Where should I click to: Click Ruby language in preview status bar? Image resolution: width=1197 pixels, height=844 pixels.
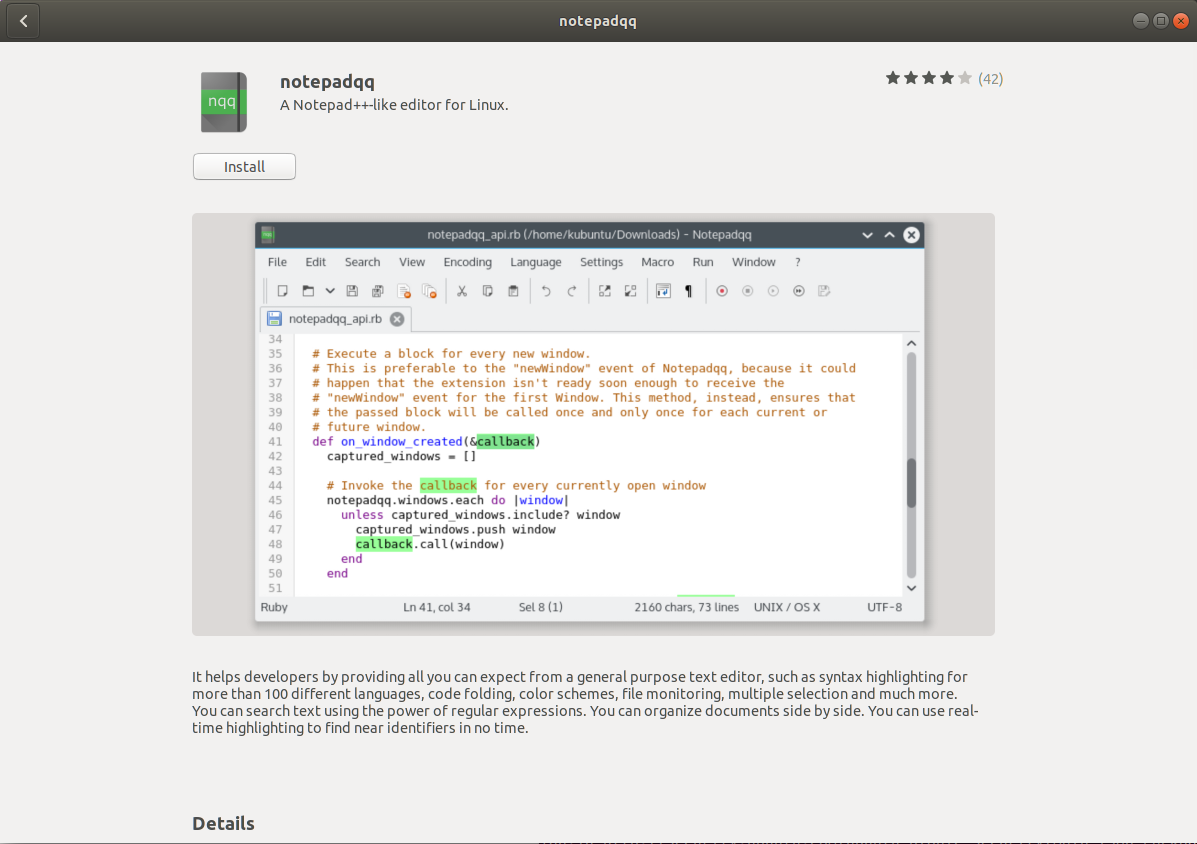[274, 607]
